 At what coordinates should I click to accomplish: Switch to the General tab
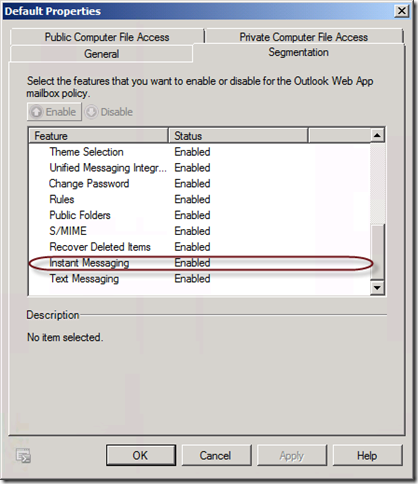click(101, 54)
